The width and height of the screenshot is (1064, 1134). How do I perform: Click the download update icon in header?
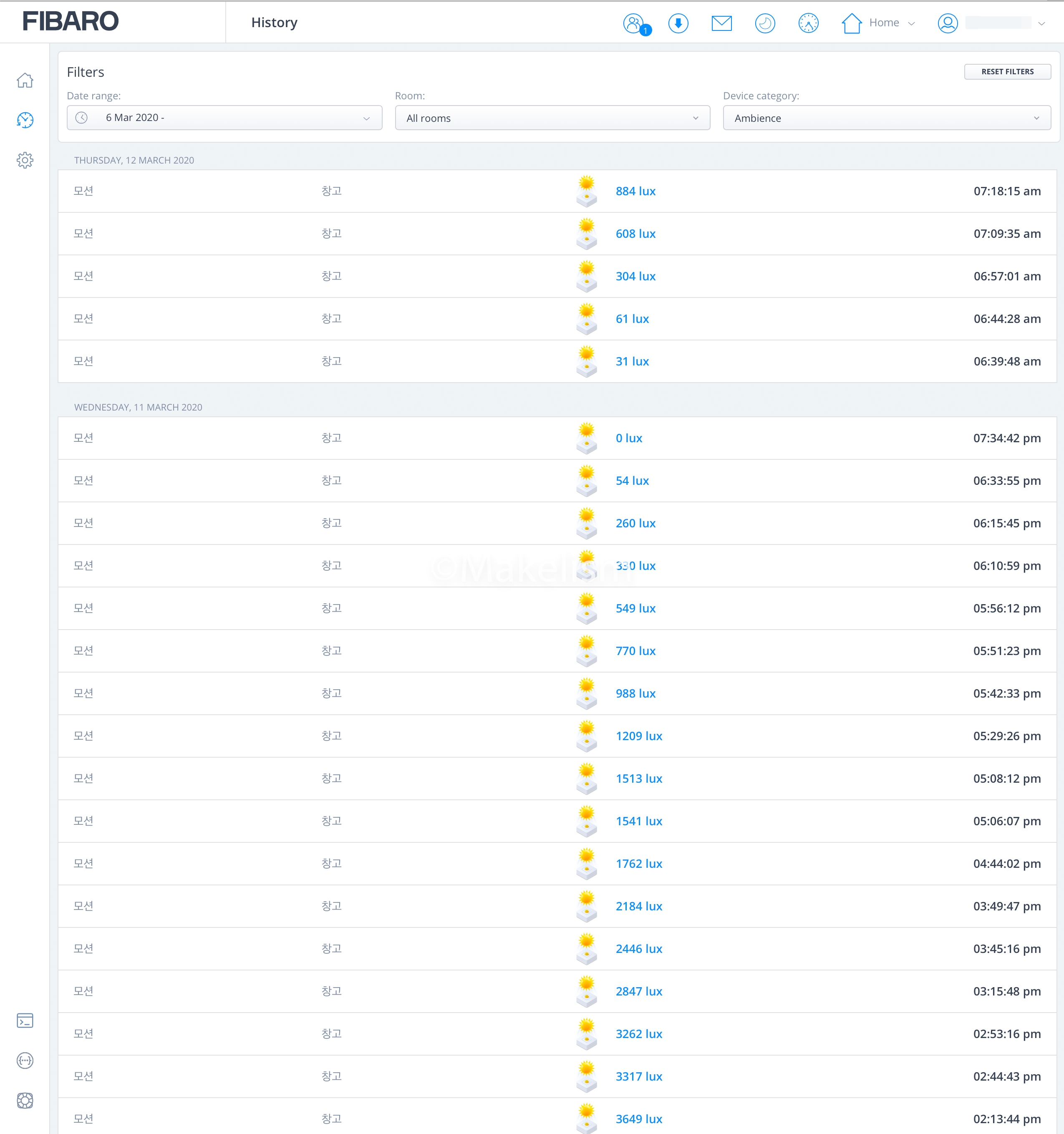(x=678, y=23)
